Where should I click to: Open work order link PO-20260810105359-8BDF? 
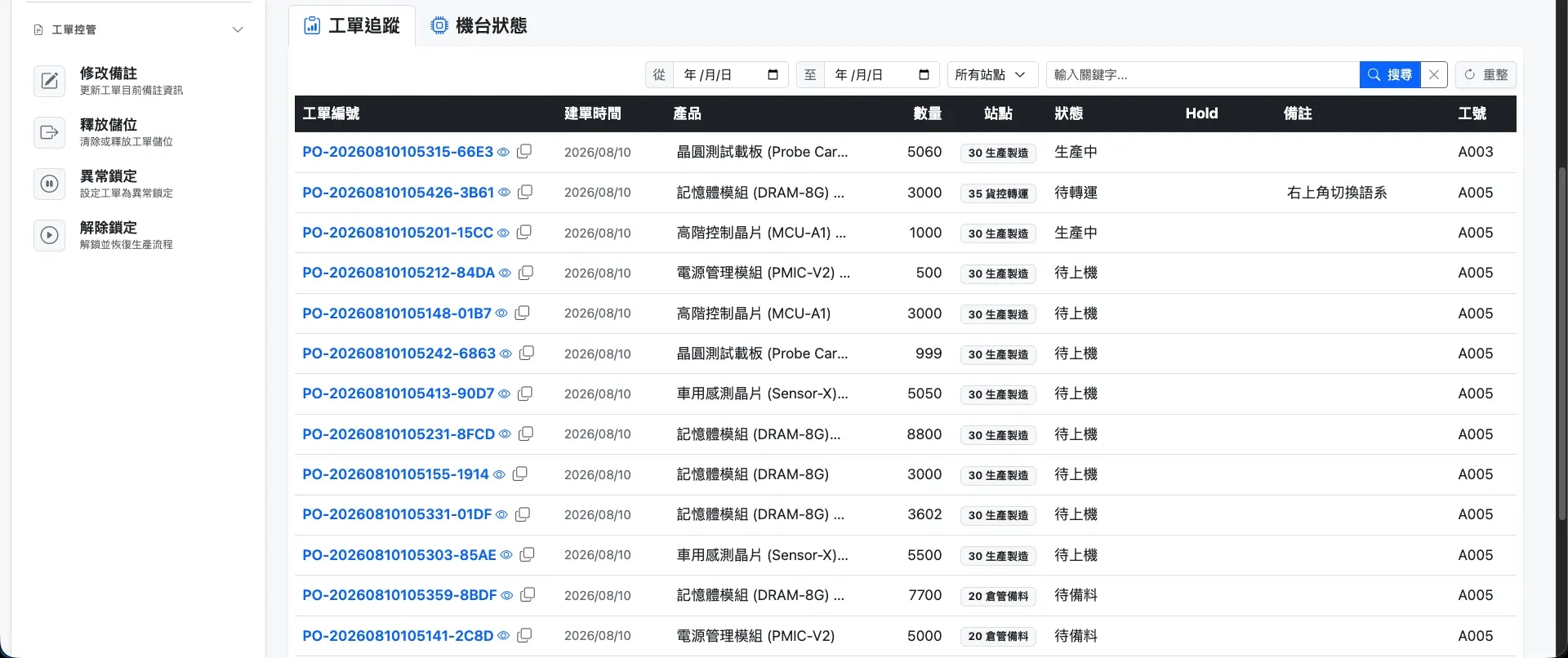(x=399, y=595)
